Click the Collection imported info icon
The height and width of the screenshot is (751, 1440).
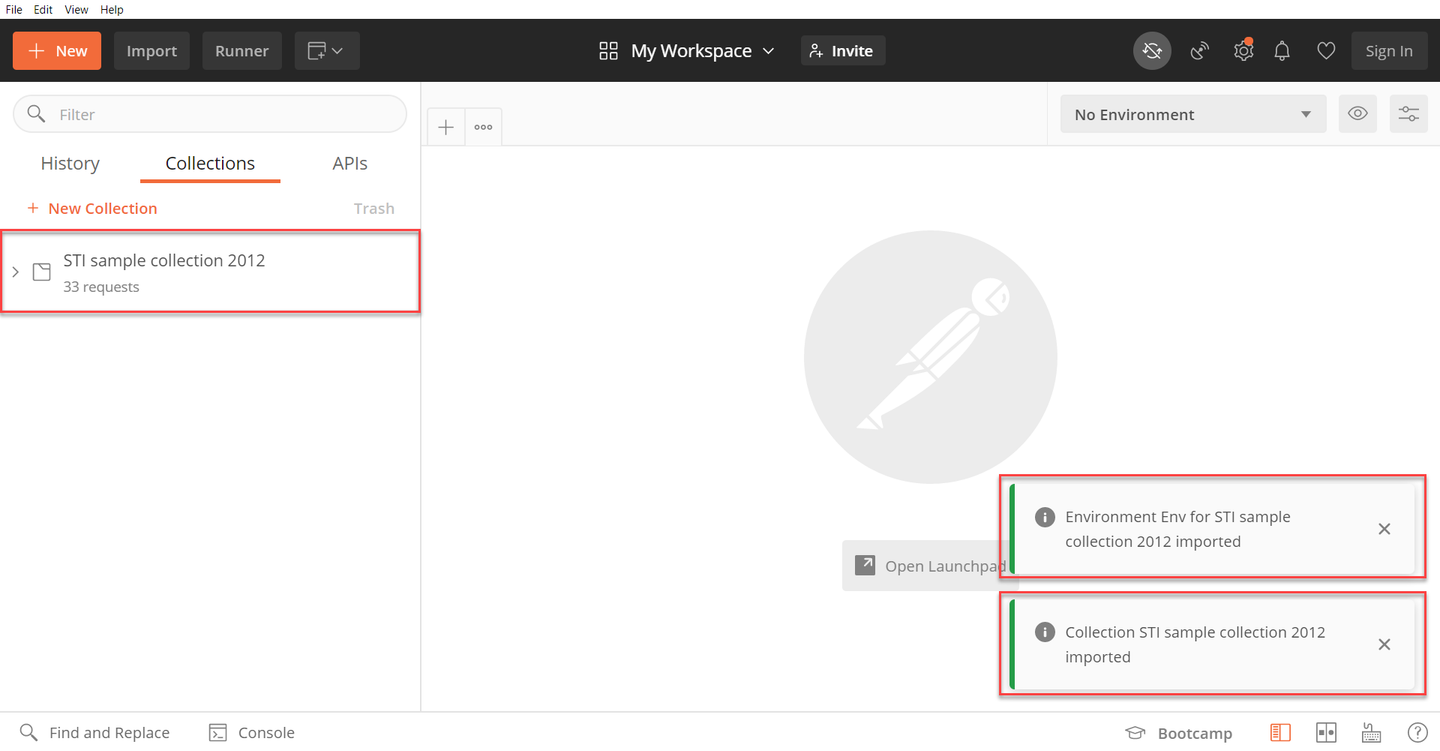[1044, 632]
